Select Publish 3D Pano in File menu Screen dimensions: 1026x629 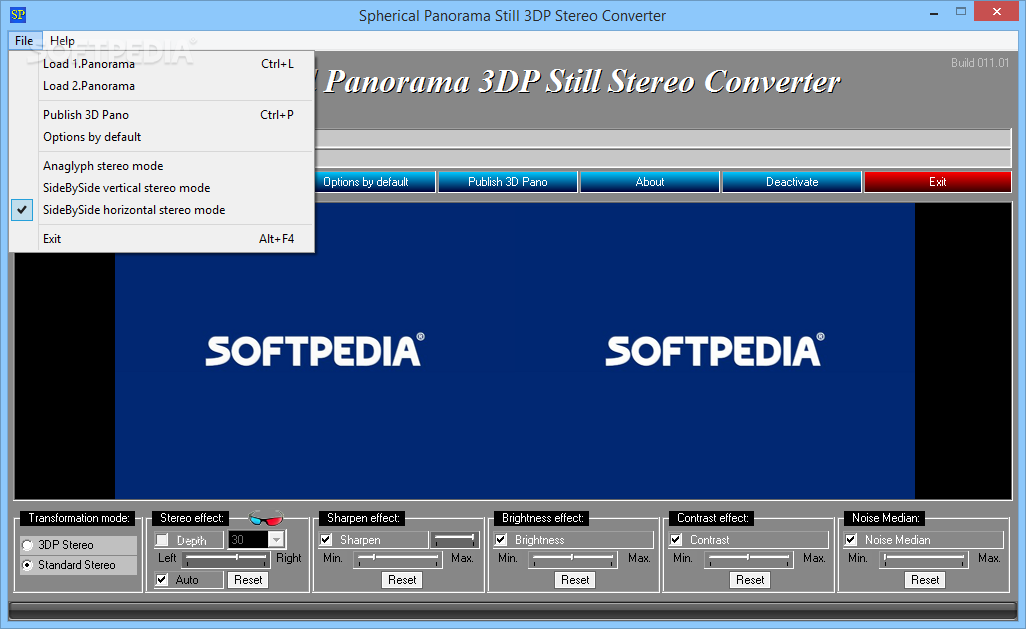pos(162,115)
